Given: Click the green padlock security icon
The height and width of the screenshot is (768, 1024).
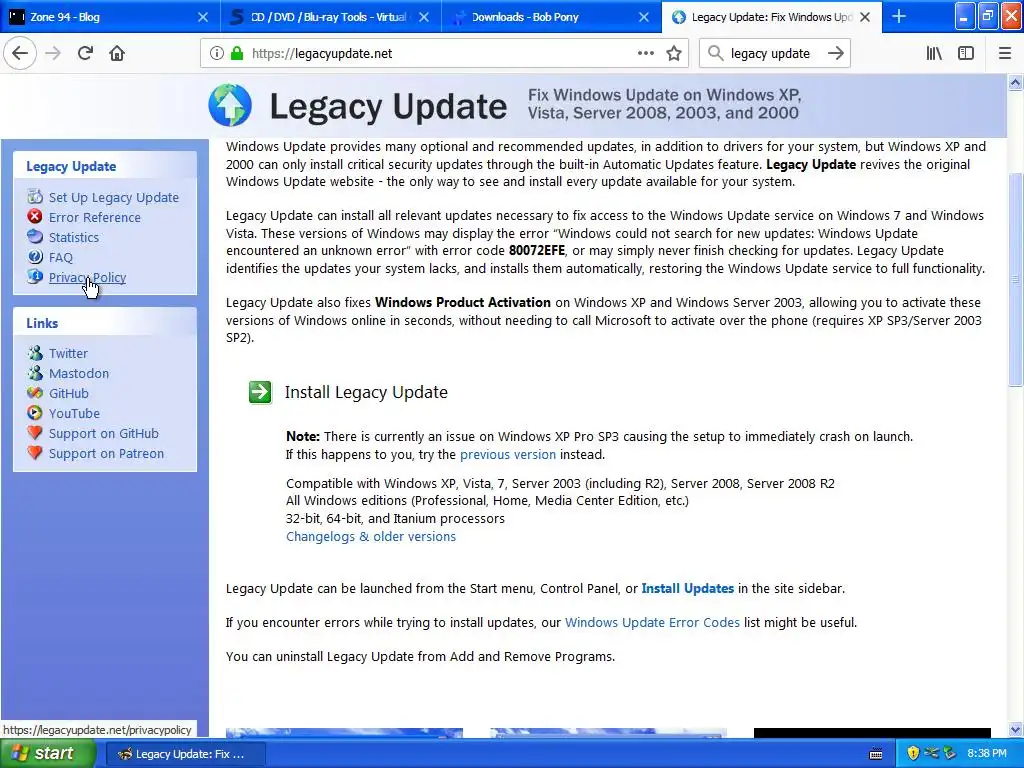Looking at the screenshot, I should tap(237, 54).
